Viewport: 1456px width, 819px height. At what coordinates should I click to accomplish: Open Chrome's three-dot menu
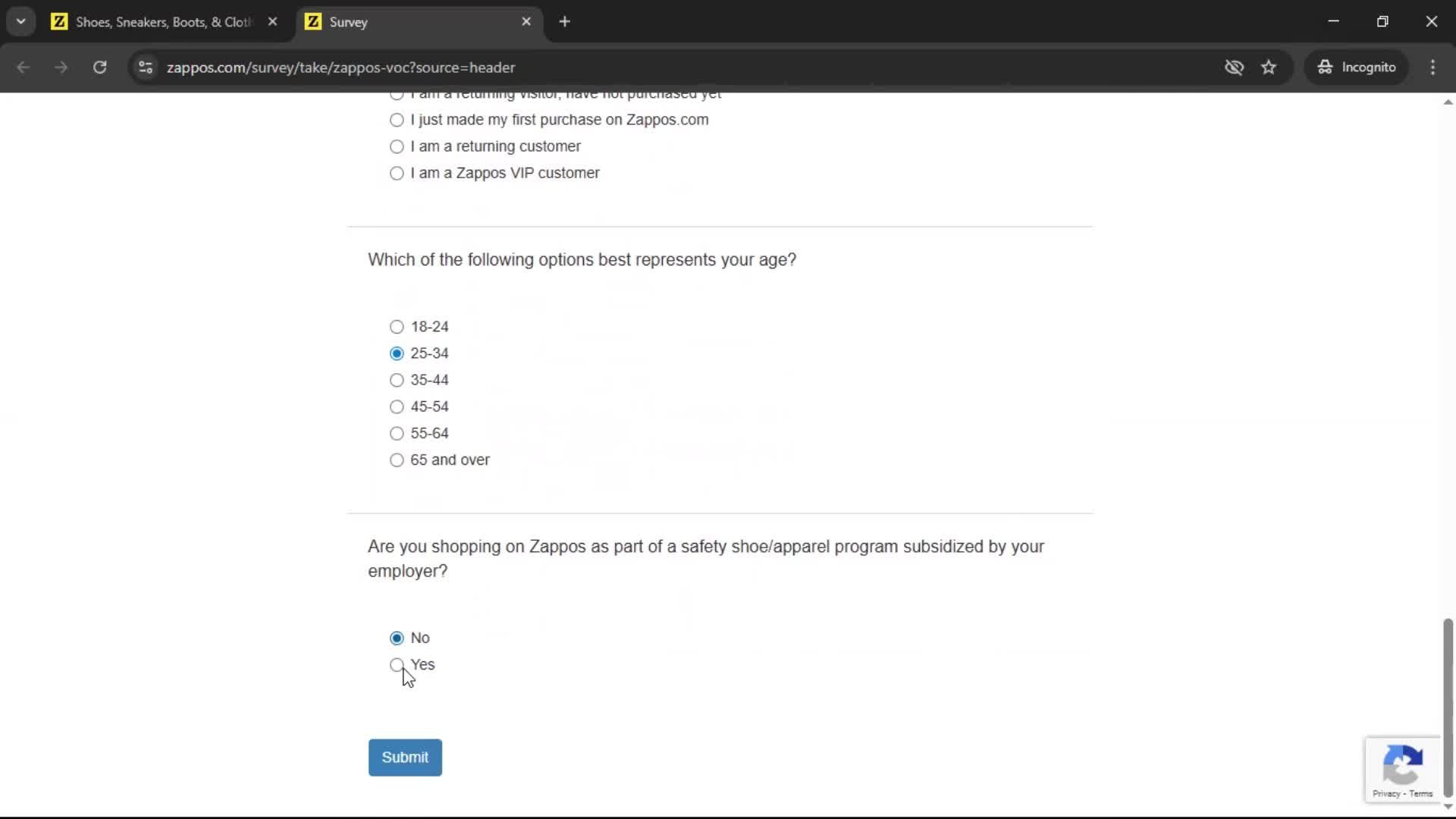(x=1432, y=67)
